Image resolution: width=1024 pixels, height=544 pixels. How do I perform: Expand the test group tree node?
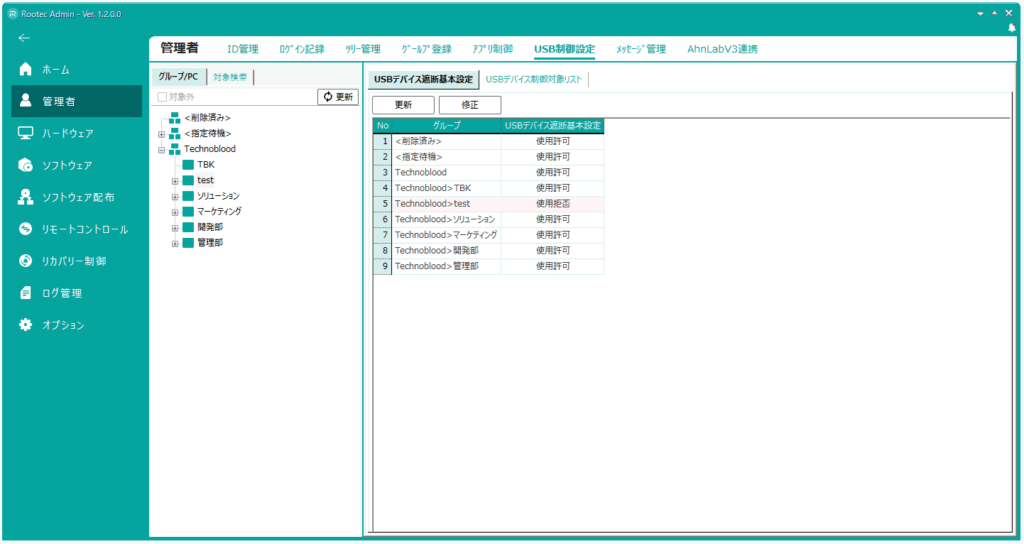(x=175, y=181)
